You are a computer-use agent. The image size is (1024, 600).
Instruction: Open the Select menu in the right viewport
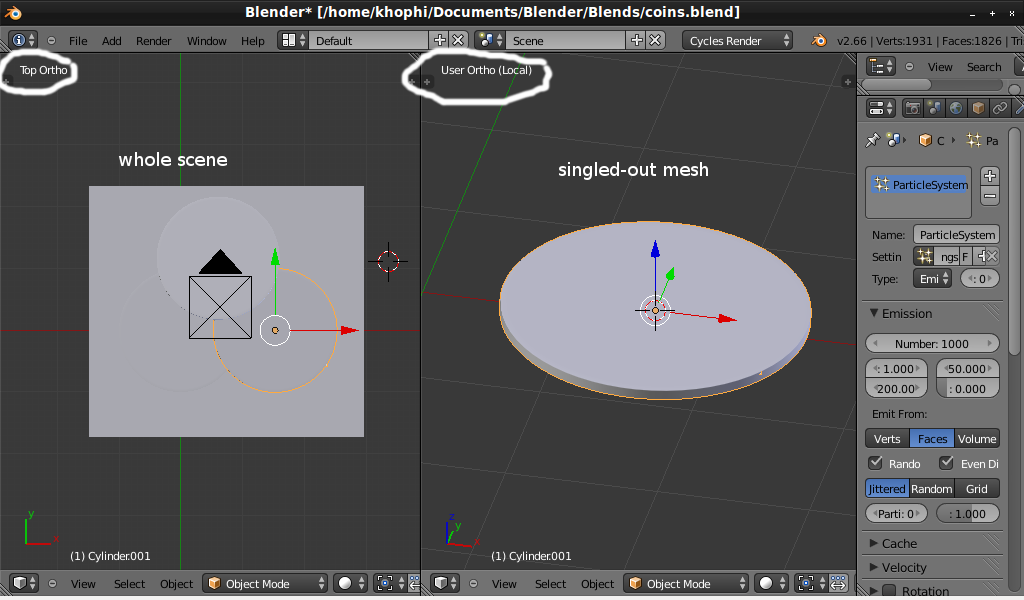(x=550, y=584)
